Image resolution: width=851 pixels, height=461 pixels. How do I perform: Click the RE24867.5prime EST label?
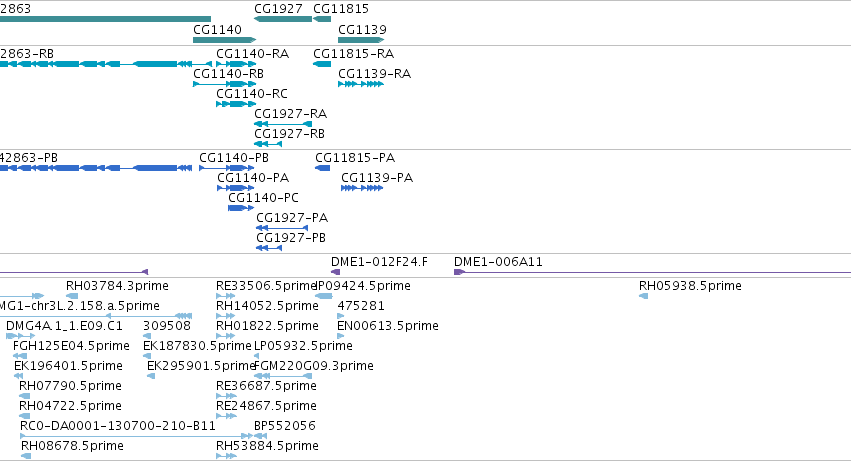click(x=266, y=406)
